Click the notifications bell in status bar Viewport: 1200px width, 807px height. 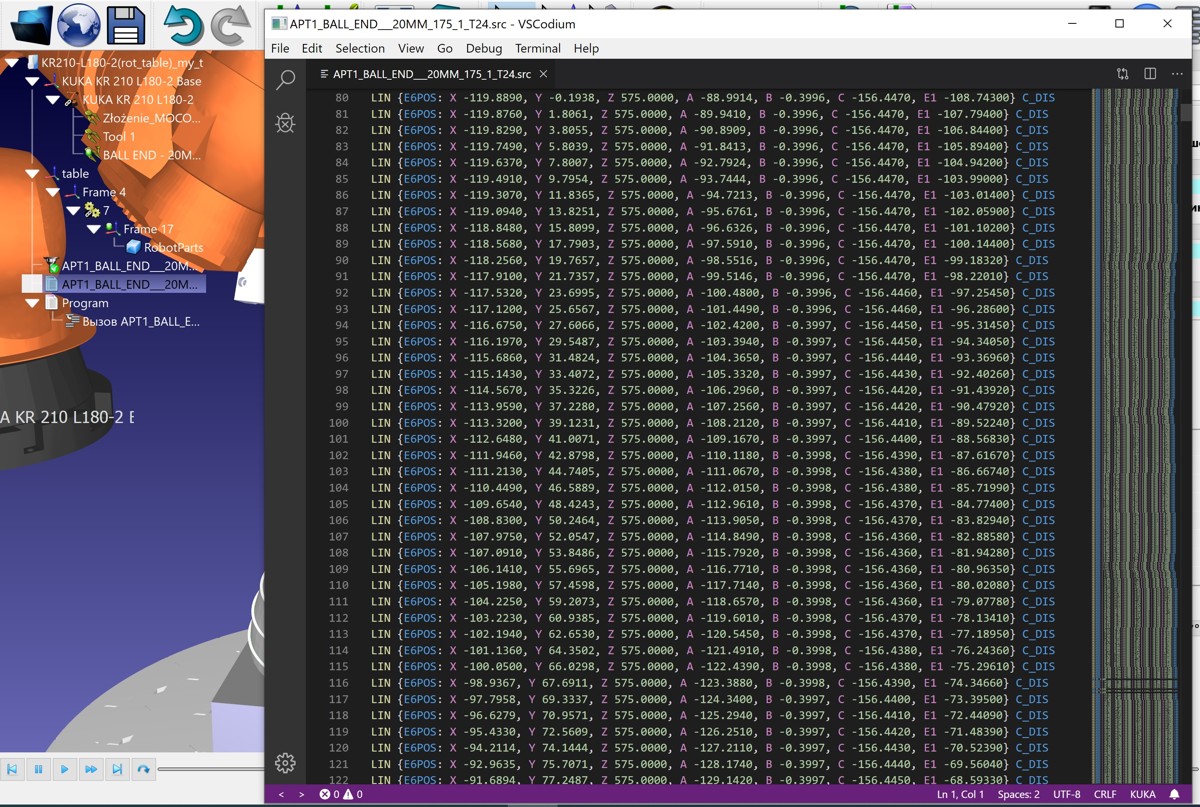(x=1175, y=794)
